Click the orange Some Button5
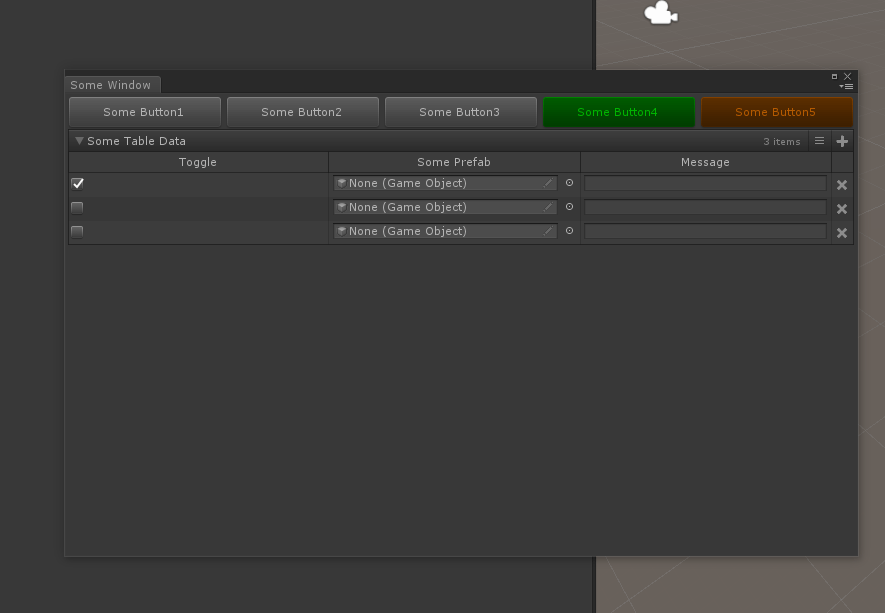The height and width of the screenshot is (613, 885). [776, 112]
